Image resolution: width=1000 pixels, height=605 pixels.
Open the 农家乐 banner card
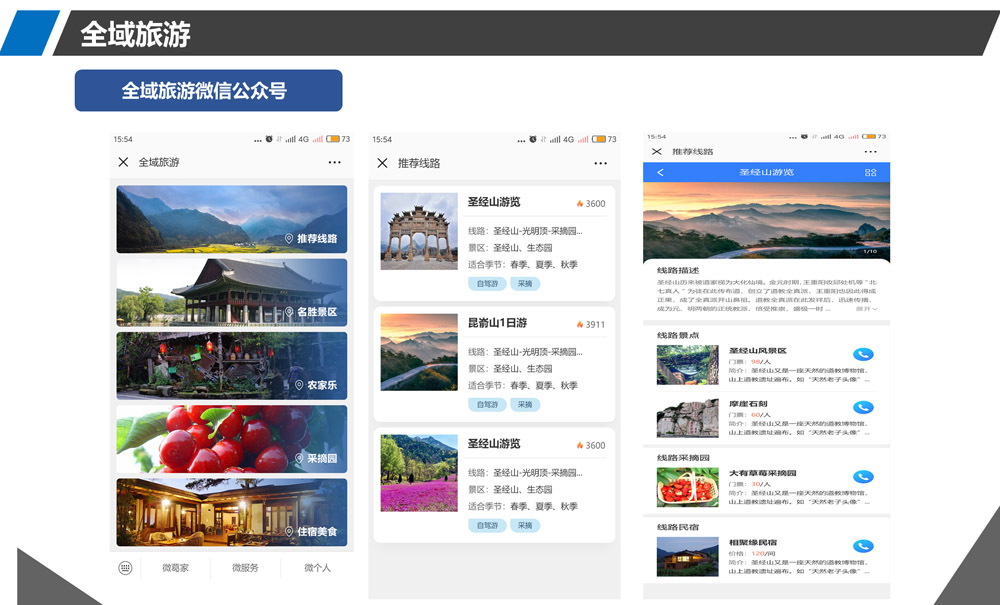232,366
